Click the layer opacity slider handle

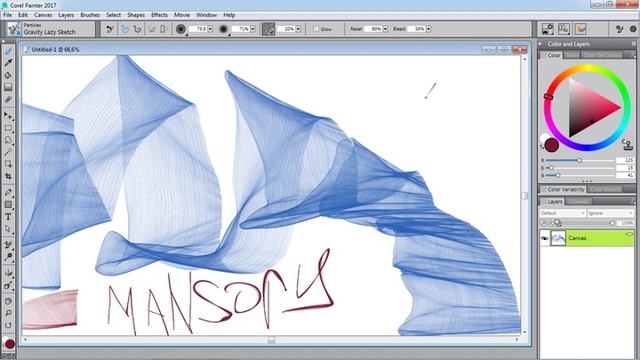[x=612, y=223]
